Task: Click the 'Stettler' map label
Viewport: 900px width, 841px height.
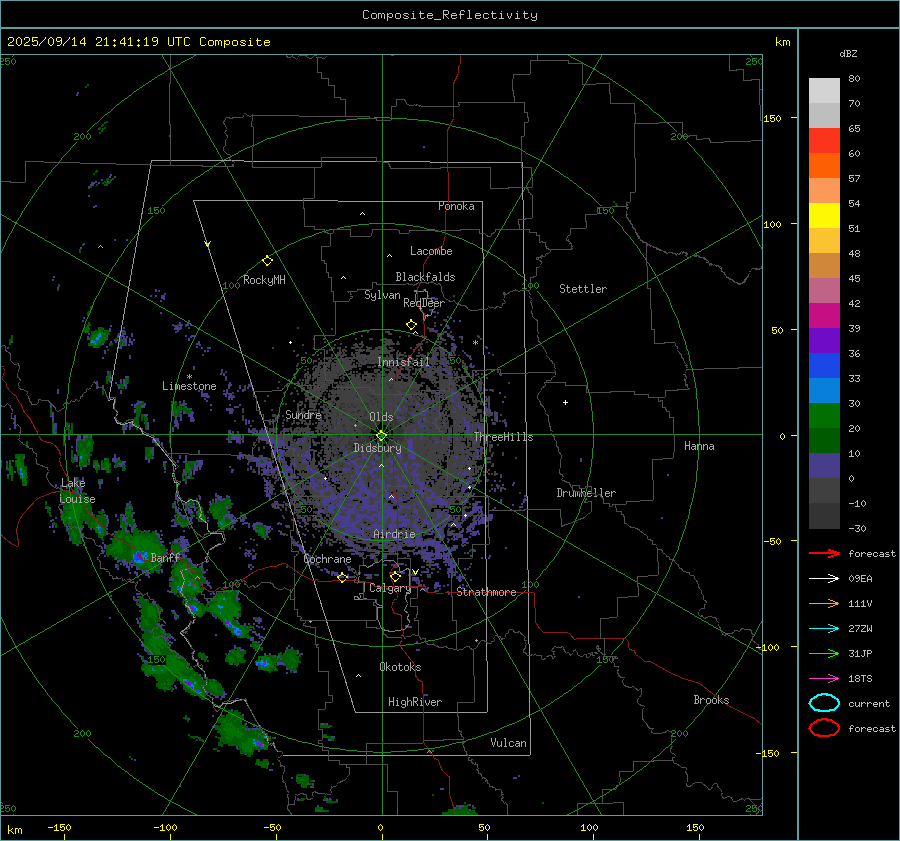Action: click(583, 289)
